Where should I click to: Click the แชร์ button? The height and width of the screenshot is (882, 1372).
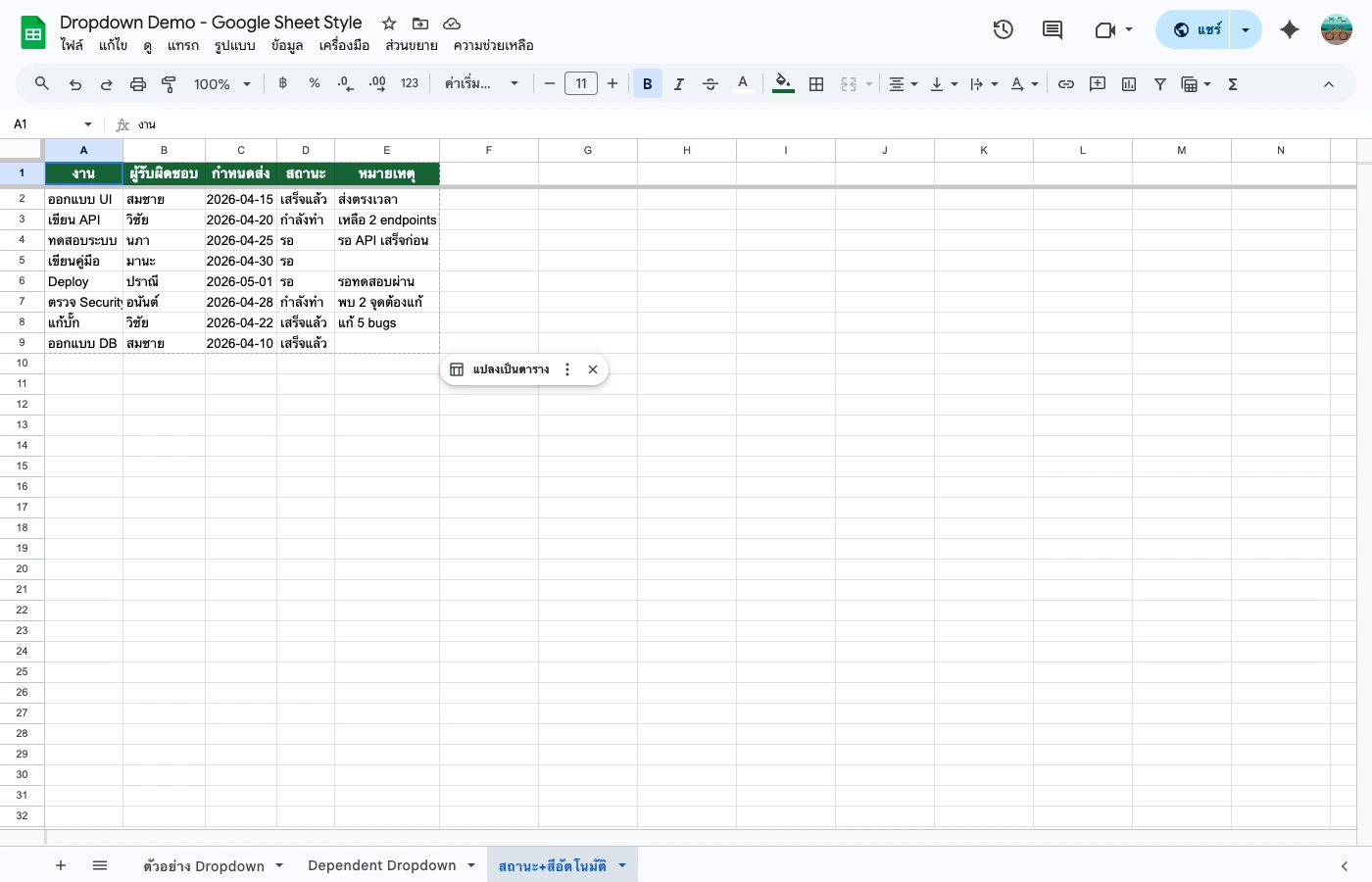(x=1207, y=29)
